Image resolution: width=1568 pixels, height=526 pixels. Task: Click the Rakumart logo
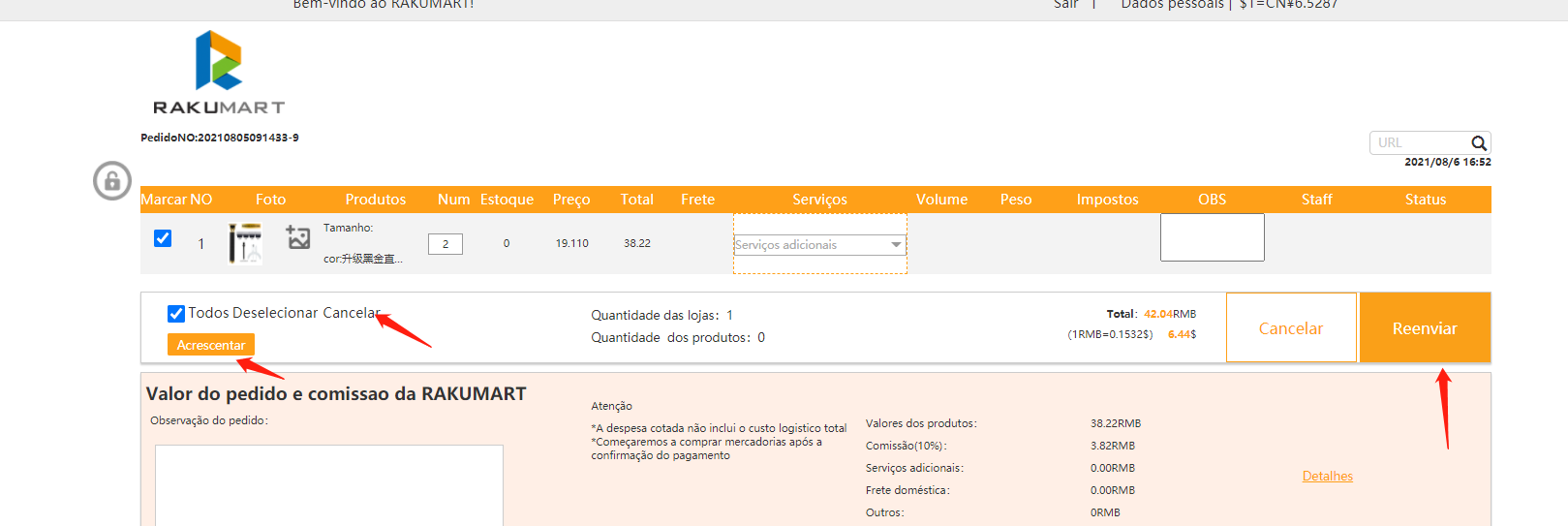(219, 73)
